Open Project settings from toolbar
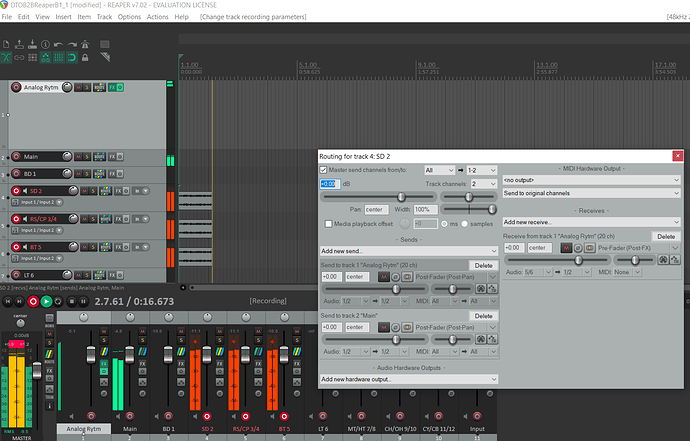The width and height of the screenshot is (690, 441). (45, 44)
